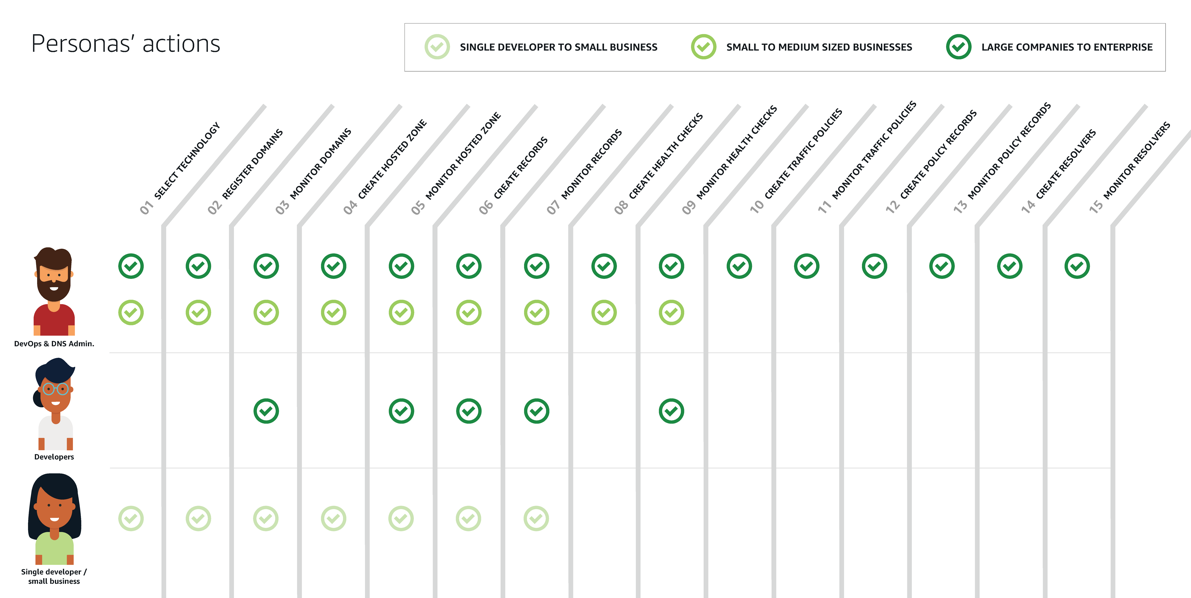Click dark green check under Monitor Resolvers
This screenshot has width=1191, height=598.
[x=1077, y=266]
